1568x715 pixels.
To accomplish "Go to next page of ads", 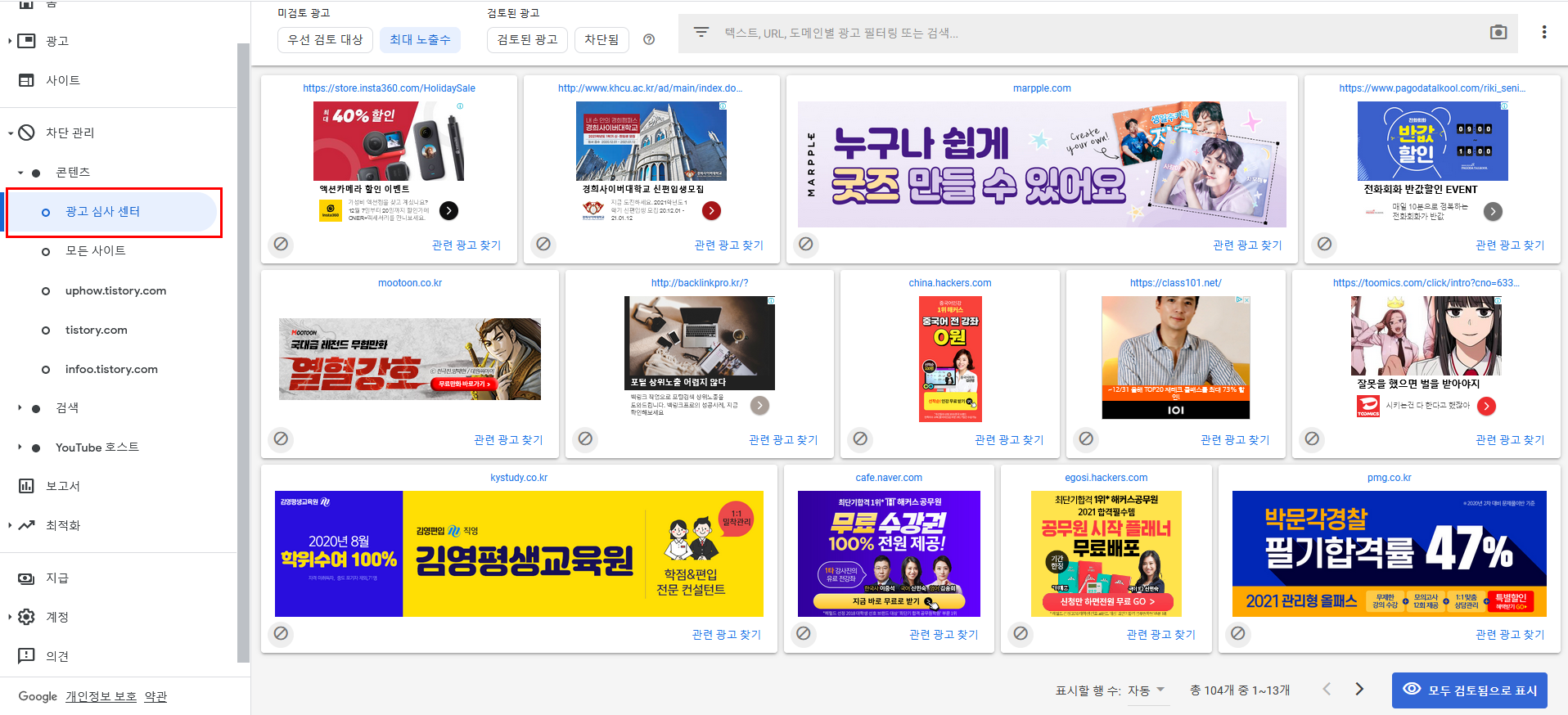I will 1359,690.
